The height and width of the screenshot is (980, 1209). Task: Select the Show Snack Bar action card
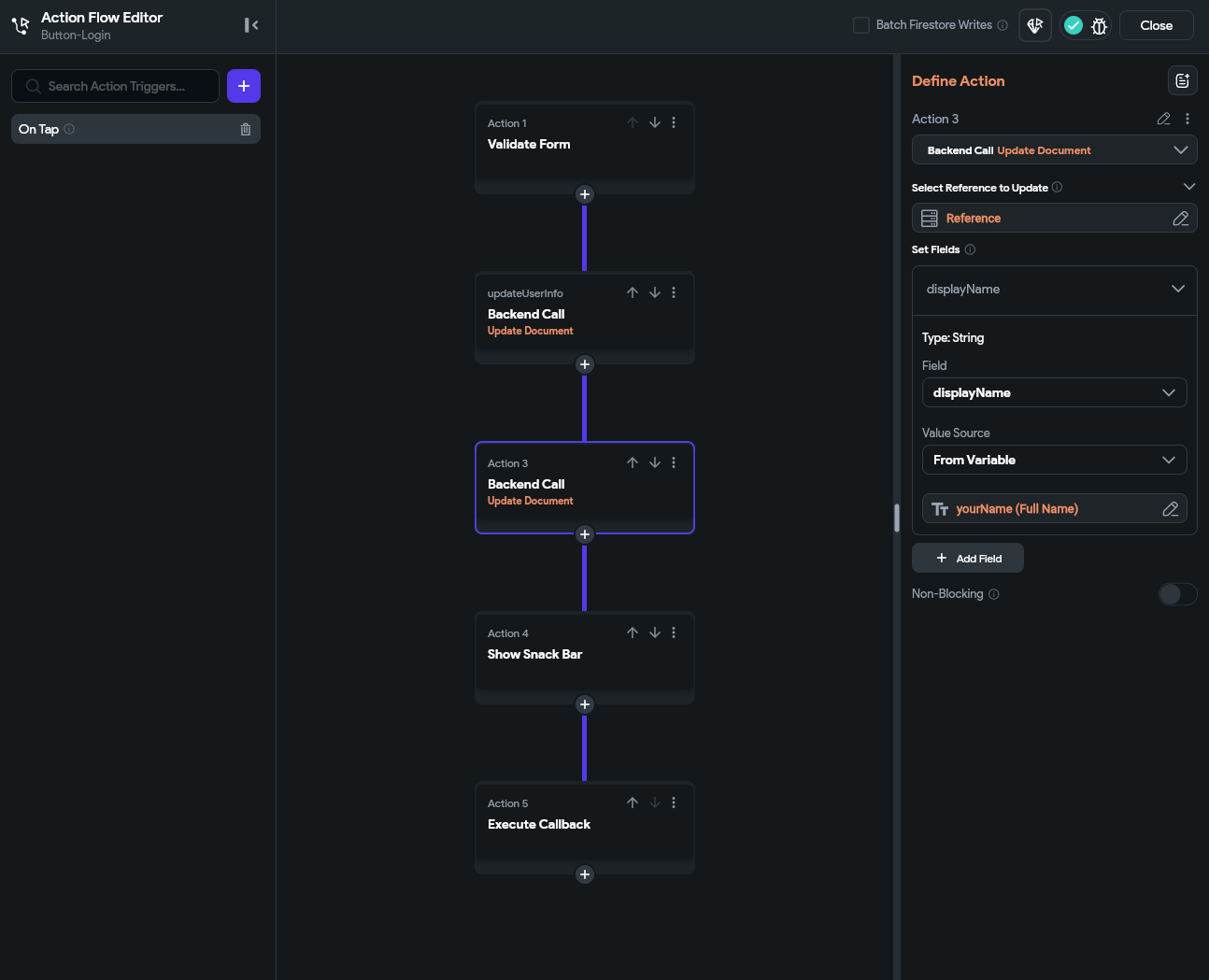(x=585, y=658)
